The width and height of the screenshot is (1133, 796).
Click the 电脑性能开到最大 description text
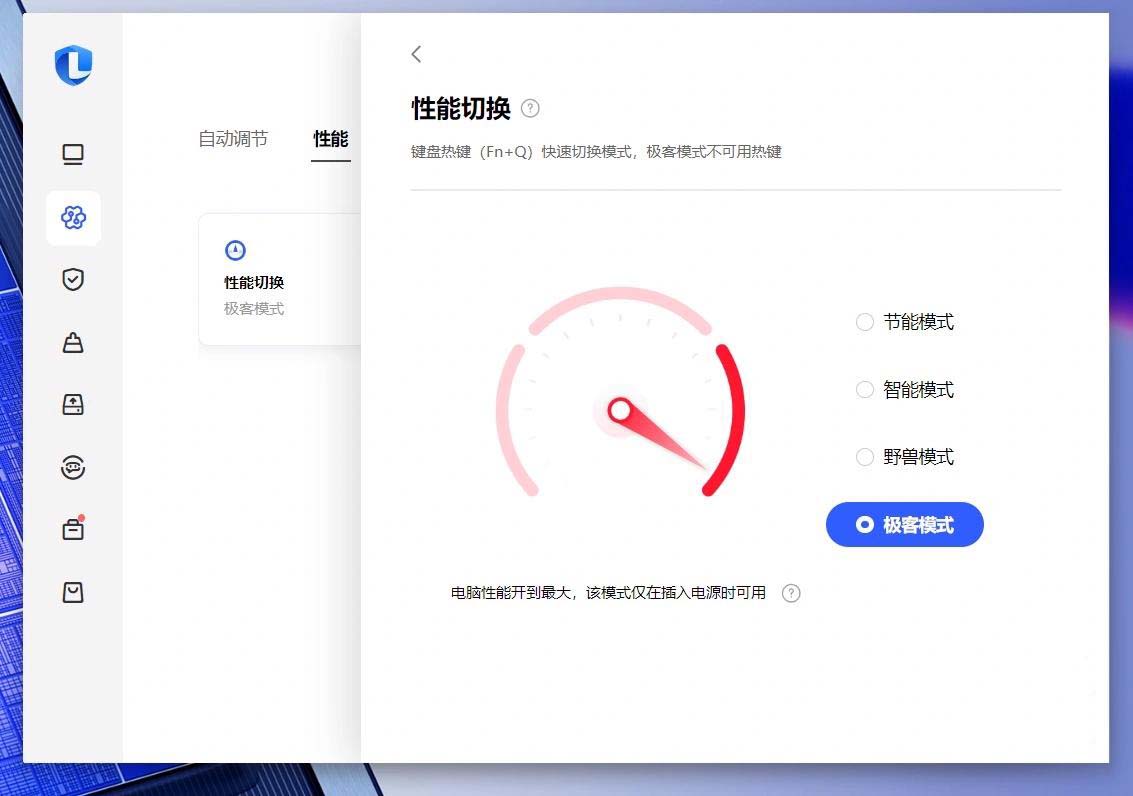[x=608, y=593]
